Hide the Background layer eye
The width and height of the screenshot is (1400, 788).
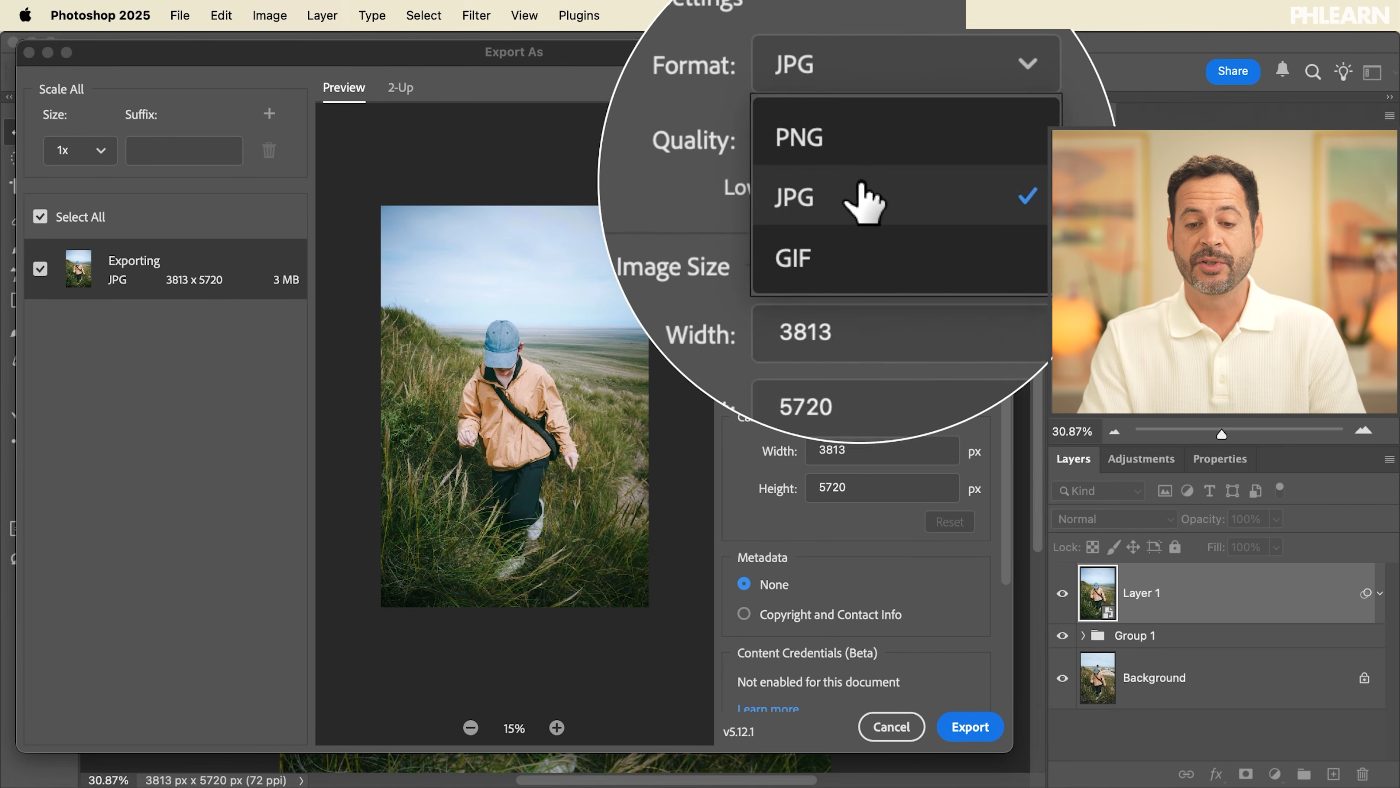(x=1063, y=678)
